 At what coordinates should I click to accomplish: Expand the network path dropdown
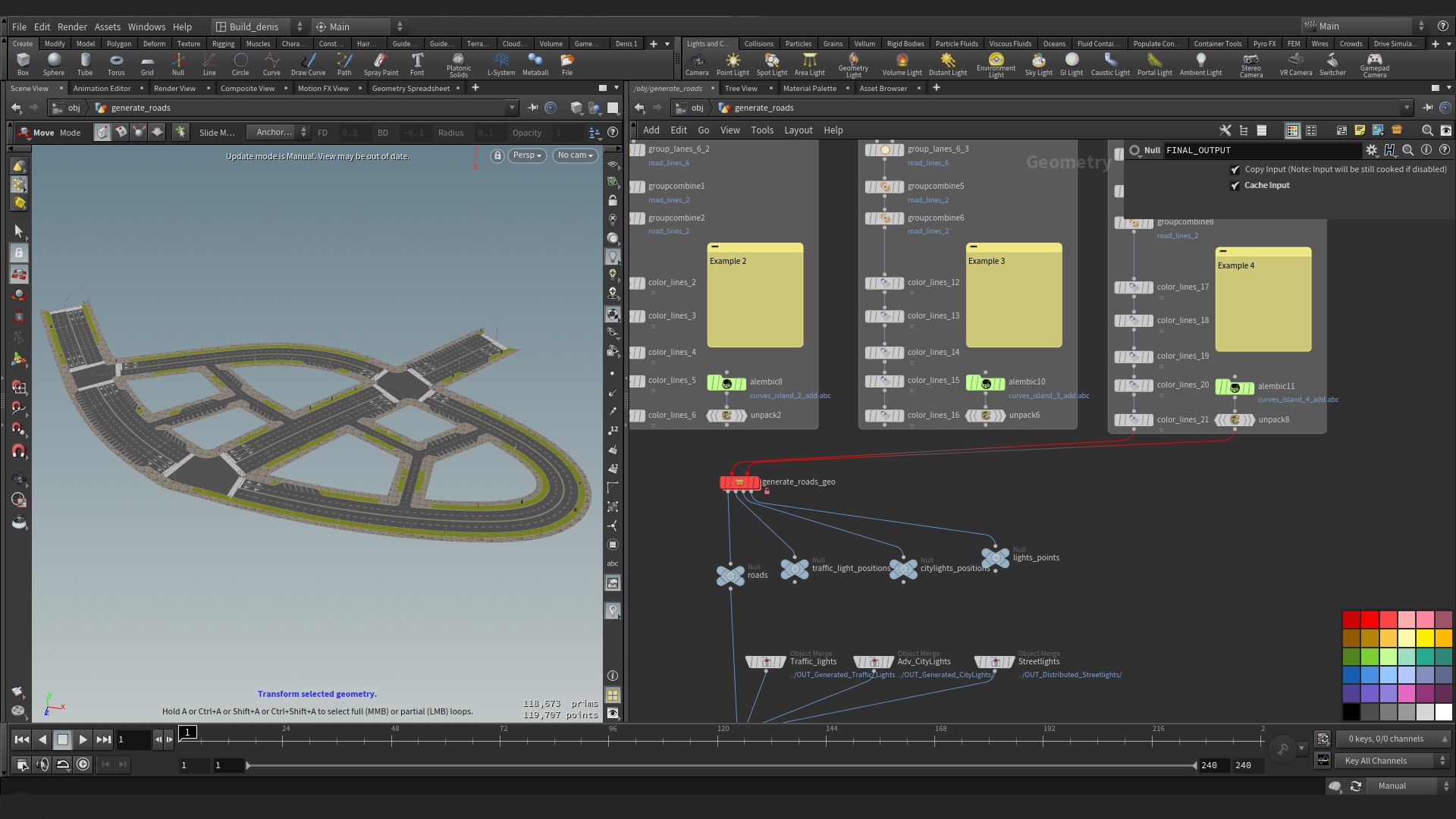[x=1407, y=108]
